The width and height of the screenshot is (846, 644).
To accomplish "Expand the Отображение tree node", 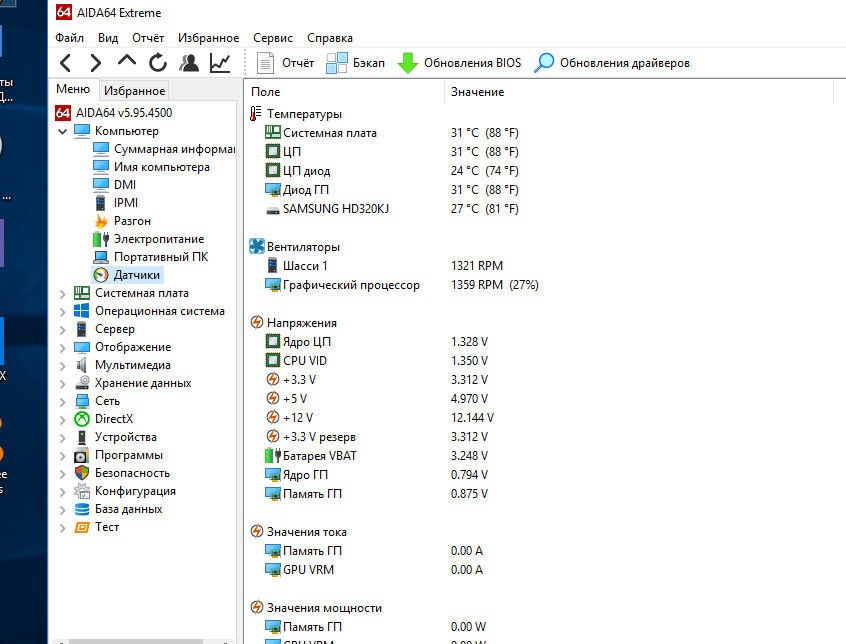I will [63, 347].
